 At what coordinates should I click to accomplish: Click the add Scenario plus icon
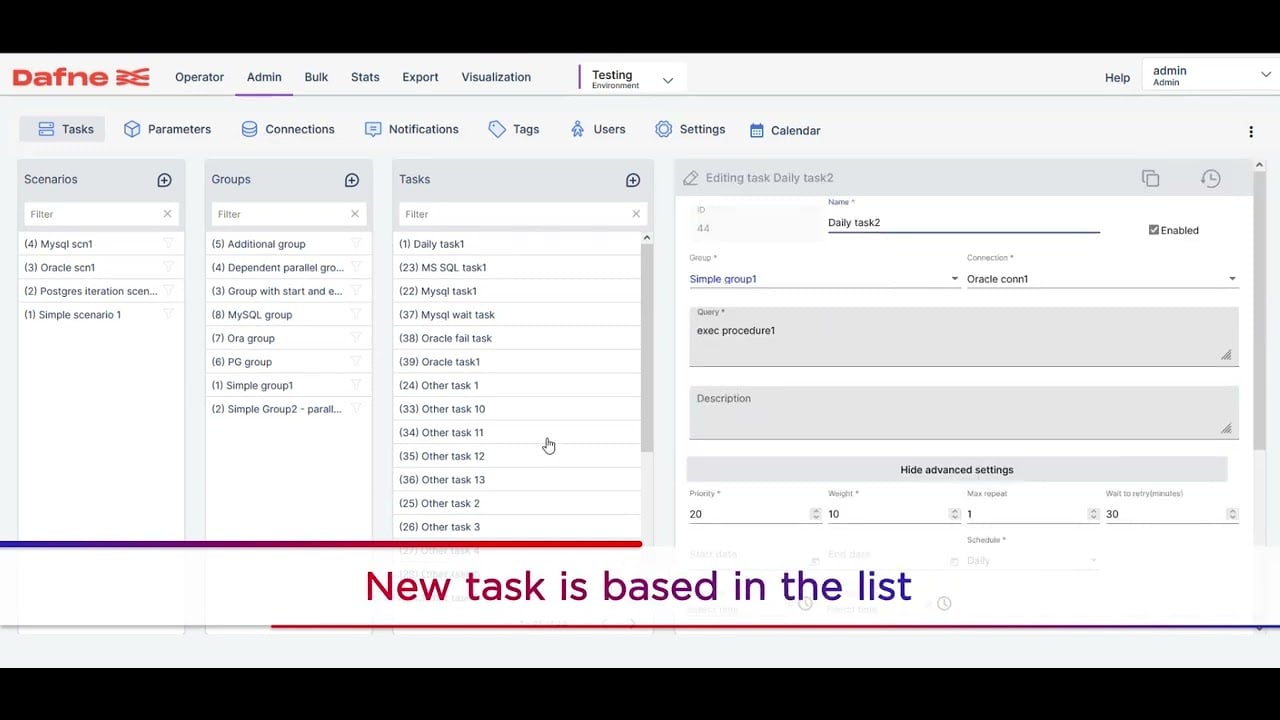coord(164,180)
